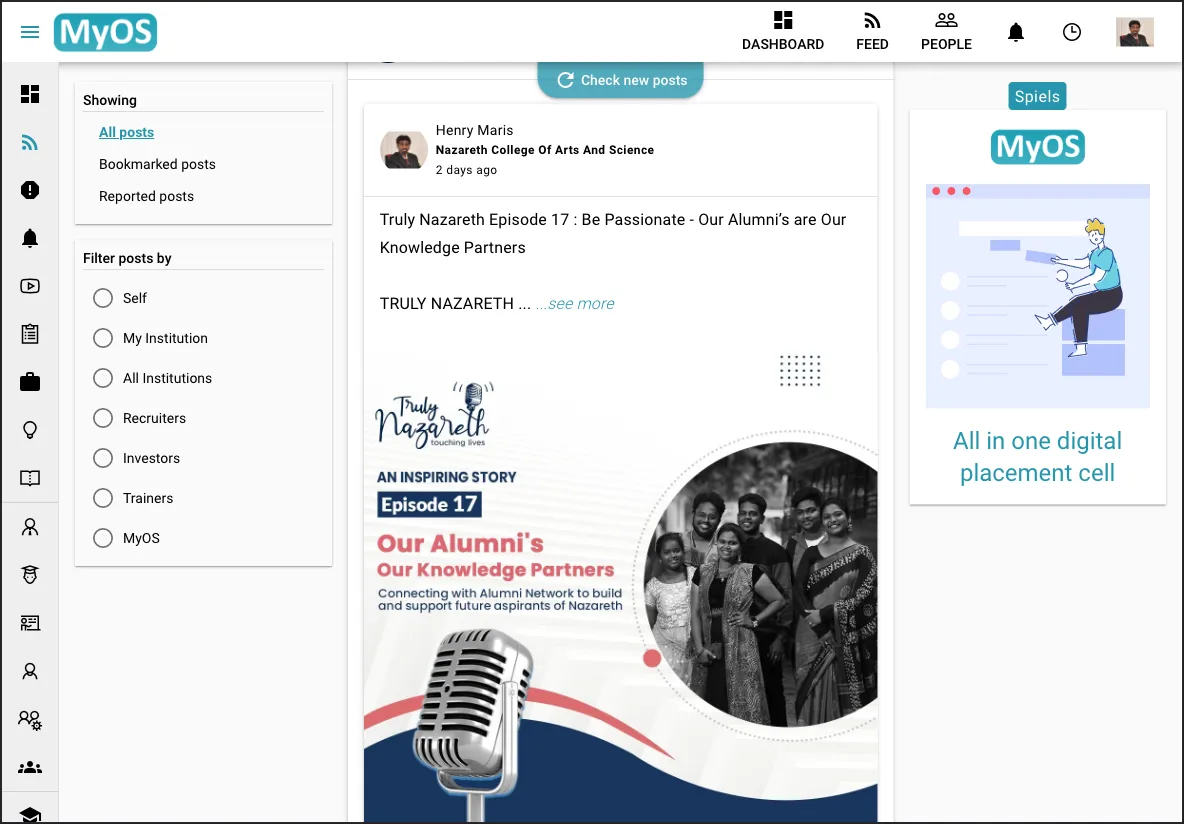Screen dimensions: 1184x824
Task: Click the MyOS logo in header
Action: point(106,32)
